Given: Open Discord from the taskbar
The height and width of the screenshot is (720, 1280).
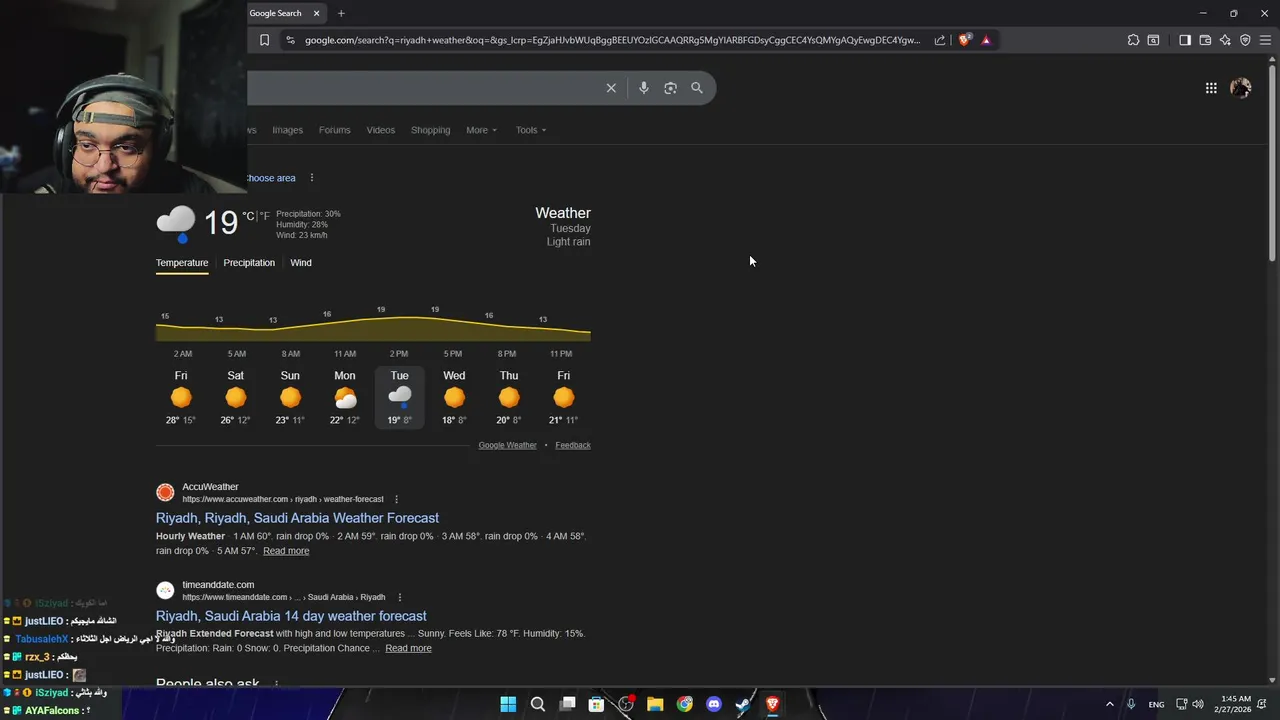Looking at the screenshot, I should [714, 704].
